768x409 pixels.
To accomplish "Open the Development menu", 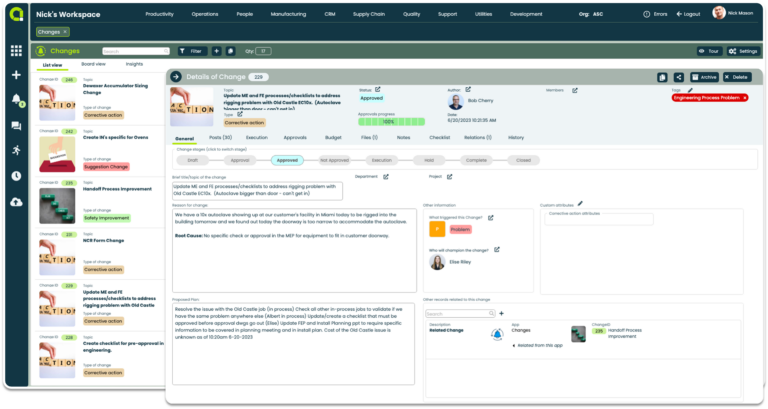I will click(526, 14).
